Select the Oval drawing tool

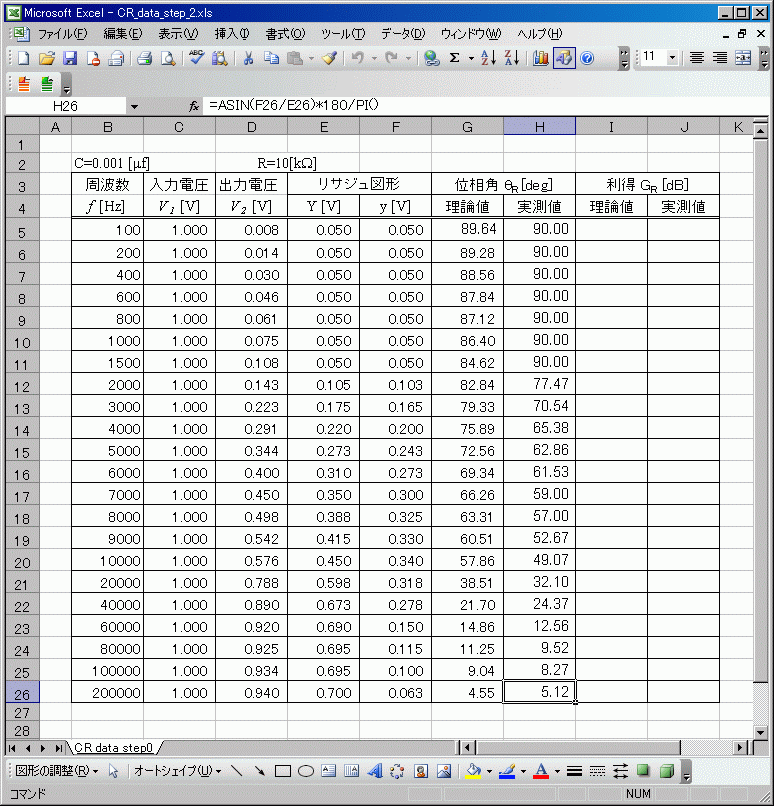306,771
